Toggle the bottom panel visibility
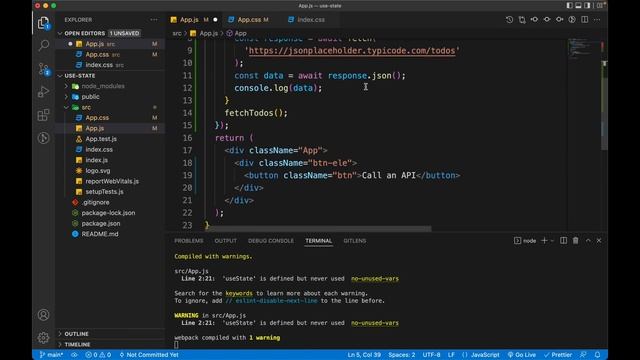This screenshot has height=360, width=640. [578, 6]
